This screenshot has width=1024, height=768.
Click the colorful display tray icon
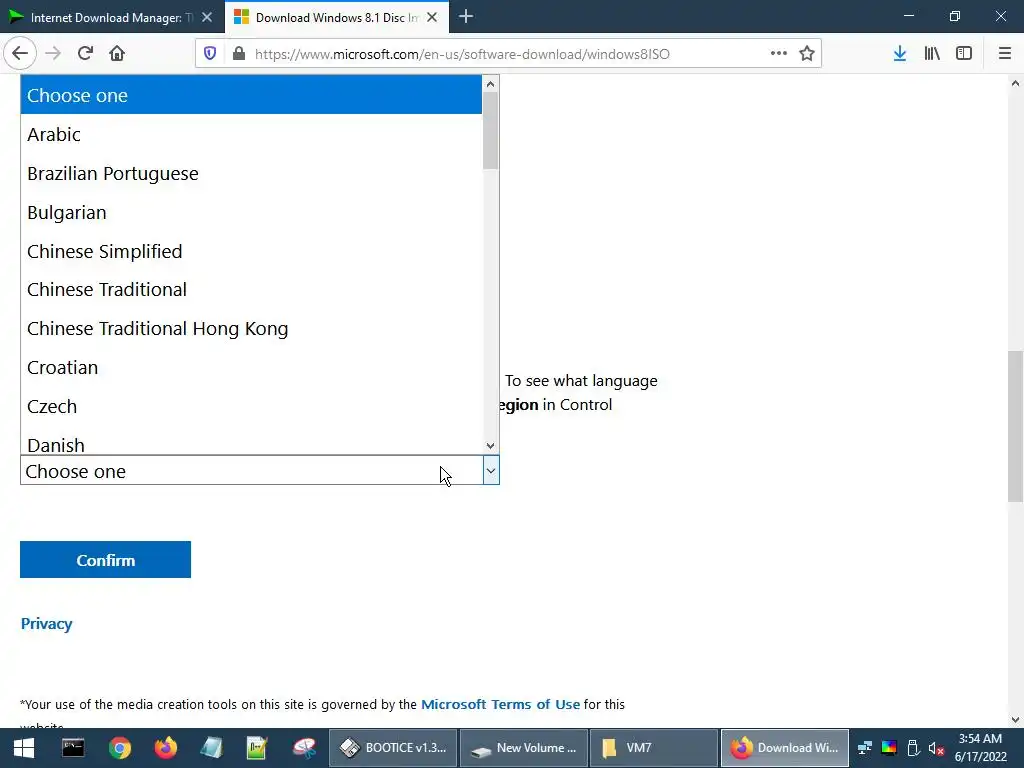(x=889, y=748)
